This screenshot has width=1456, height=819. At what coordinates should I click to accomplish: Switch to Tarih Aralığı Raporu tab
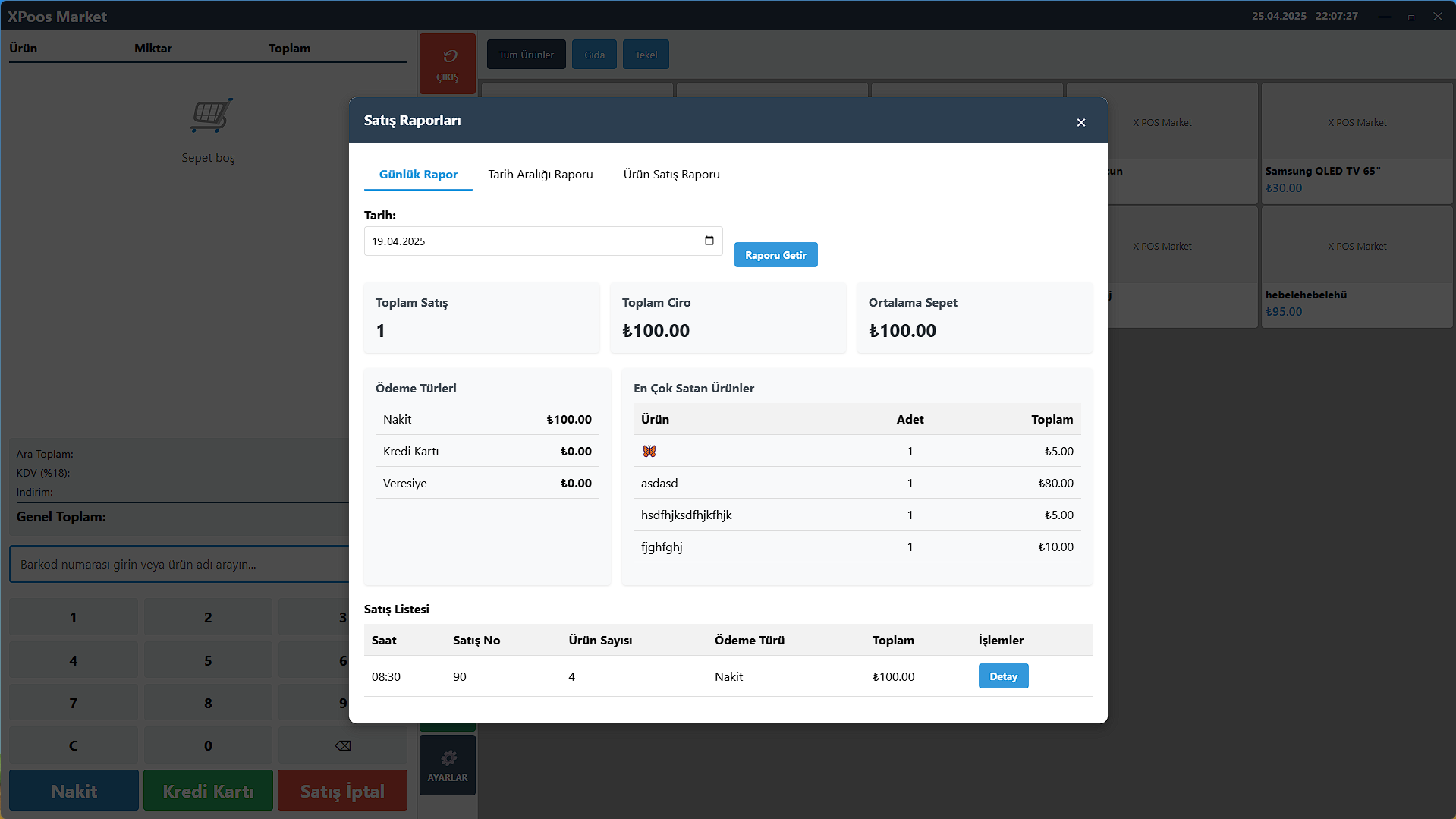tap(540, 174)
